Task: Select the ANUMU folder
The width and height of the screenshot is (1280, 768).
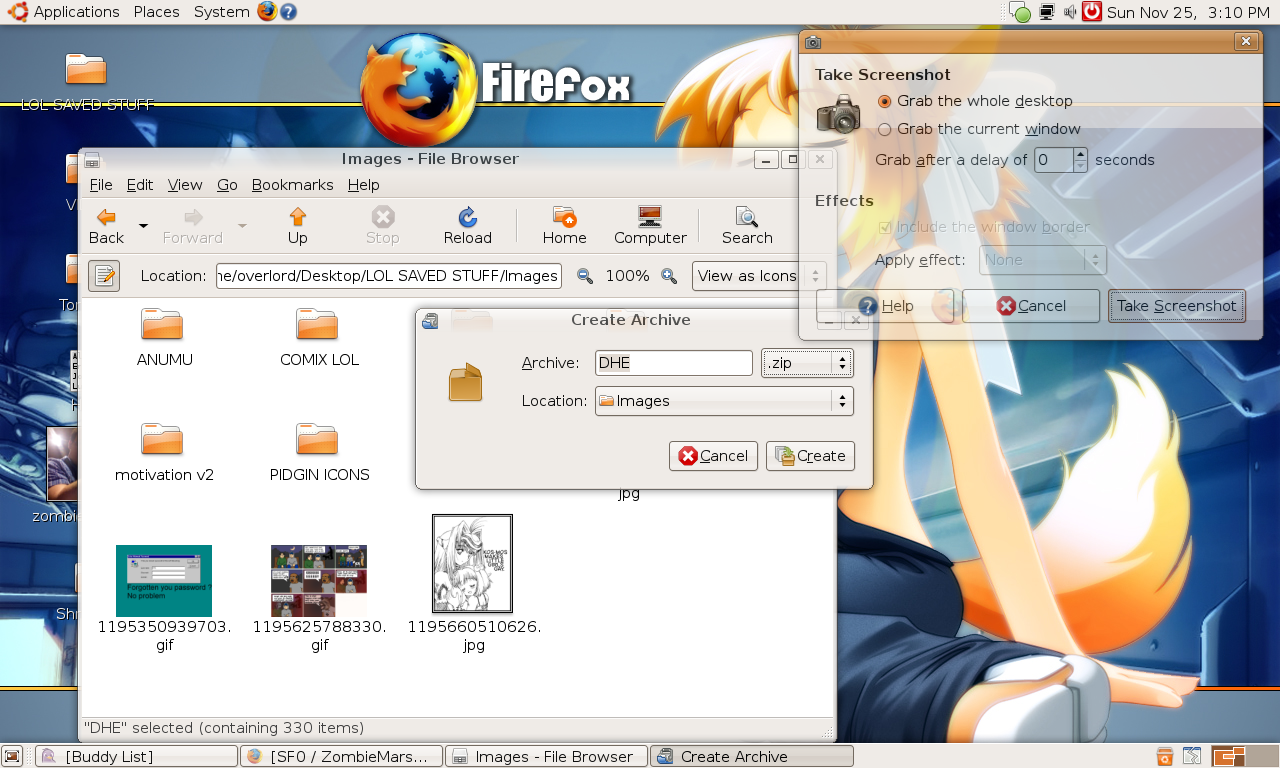Action: click(x=164, y=338)
